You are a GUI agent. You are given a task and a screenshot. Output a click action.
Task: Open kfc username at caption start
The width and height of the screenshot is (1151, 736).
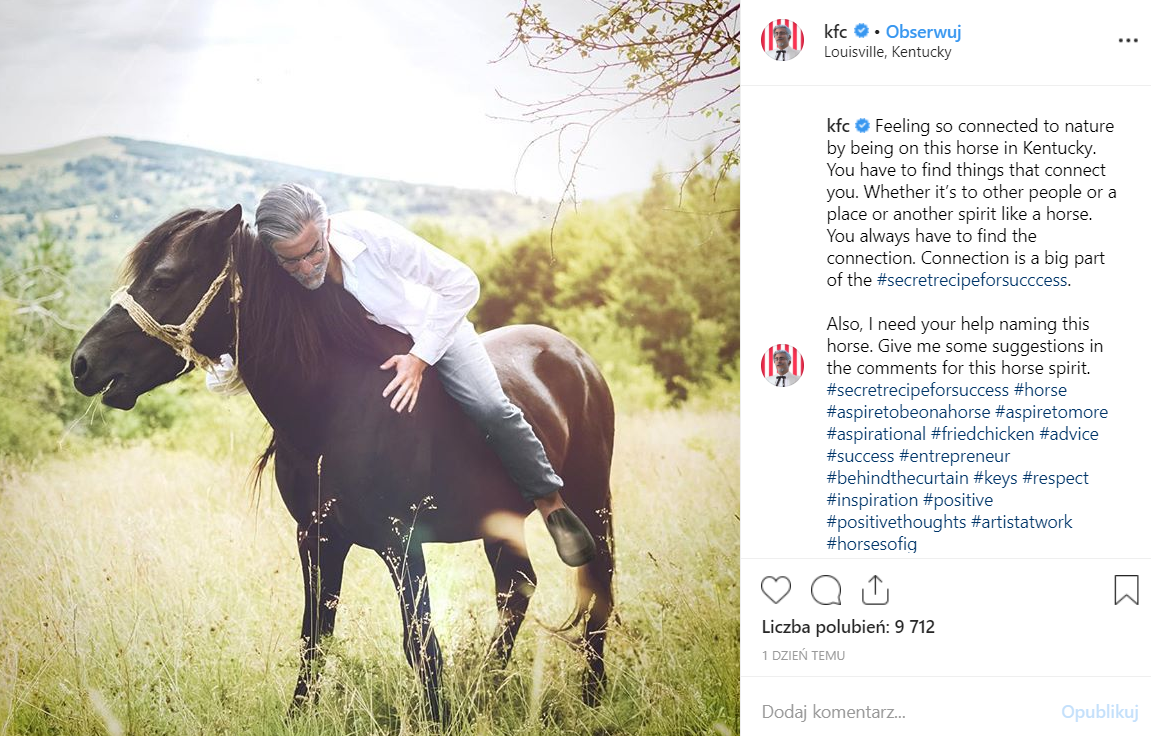pos(838,125)
